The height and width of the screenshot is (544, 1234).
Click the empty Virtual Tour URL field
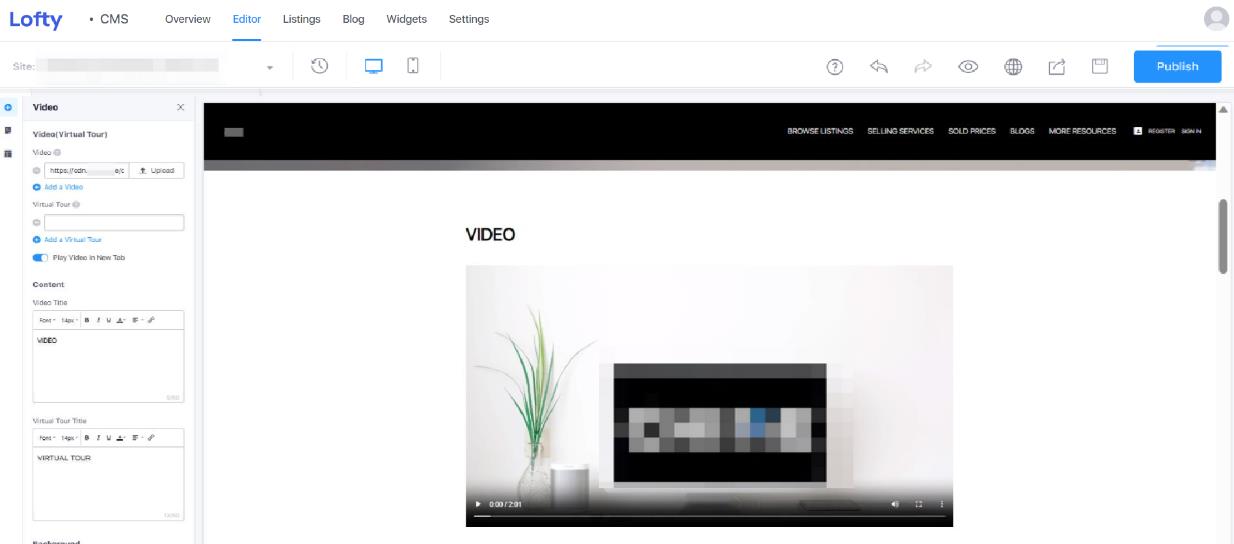tap(114, 222)
